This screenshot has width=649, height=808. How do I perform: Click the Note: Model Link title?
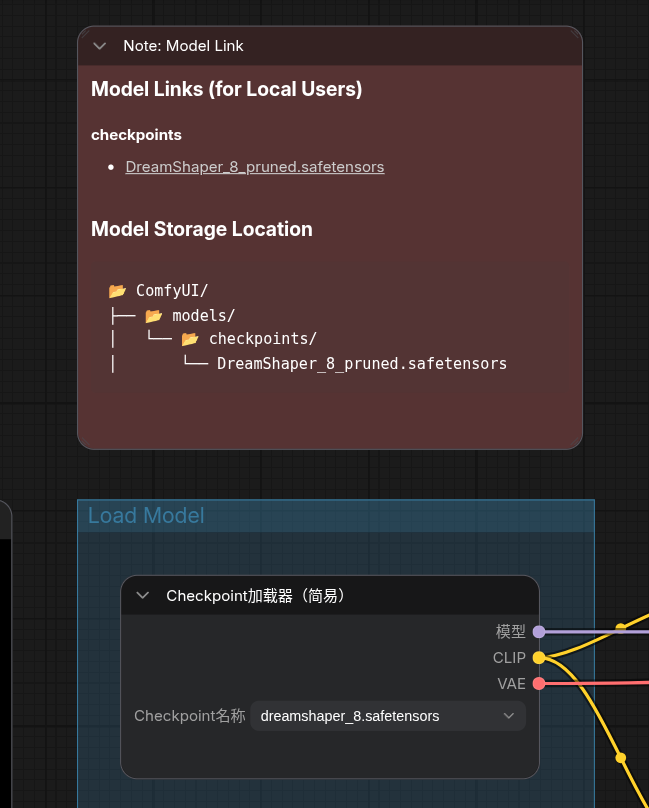(183, 46)
